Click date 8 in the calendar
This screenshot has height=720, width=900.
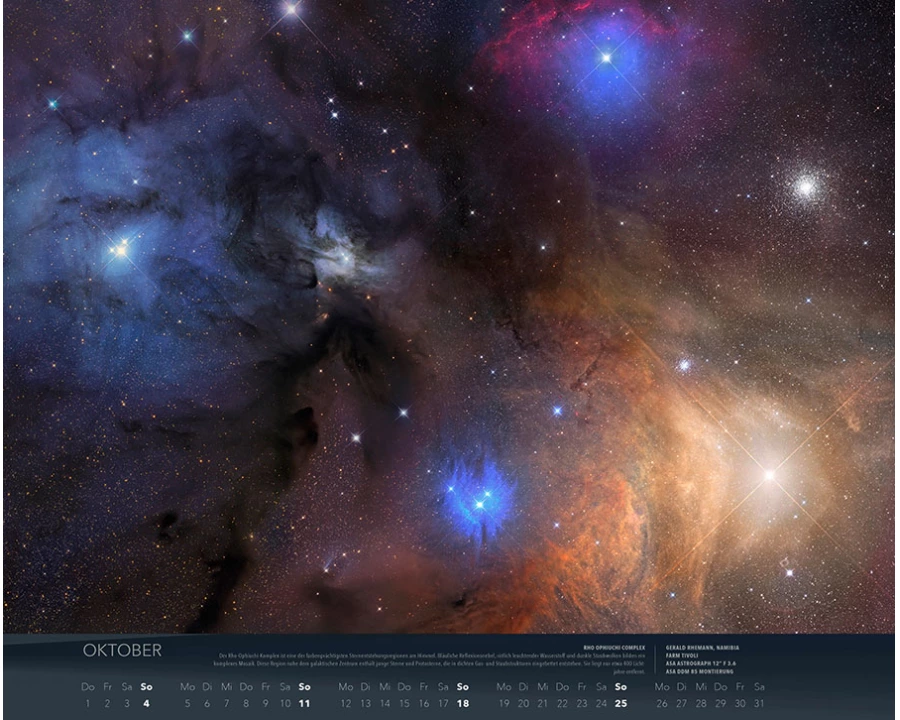coord(246,703)
